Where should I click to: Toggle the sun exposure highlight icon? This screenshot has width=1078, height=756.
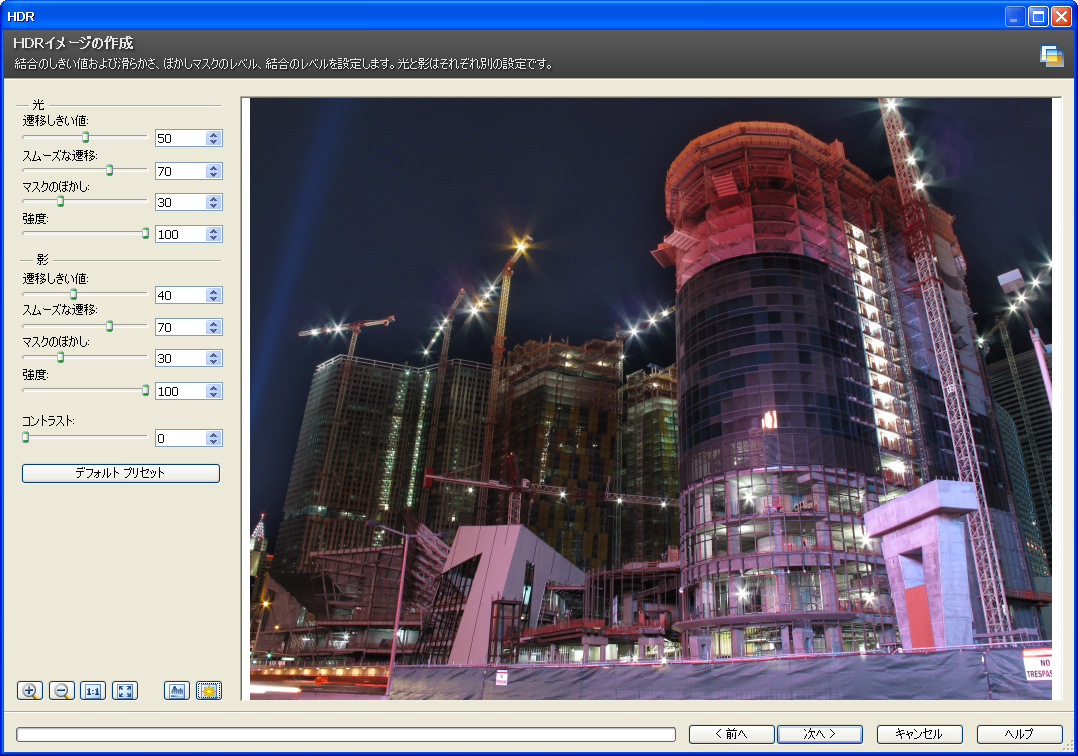209,690
